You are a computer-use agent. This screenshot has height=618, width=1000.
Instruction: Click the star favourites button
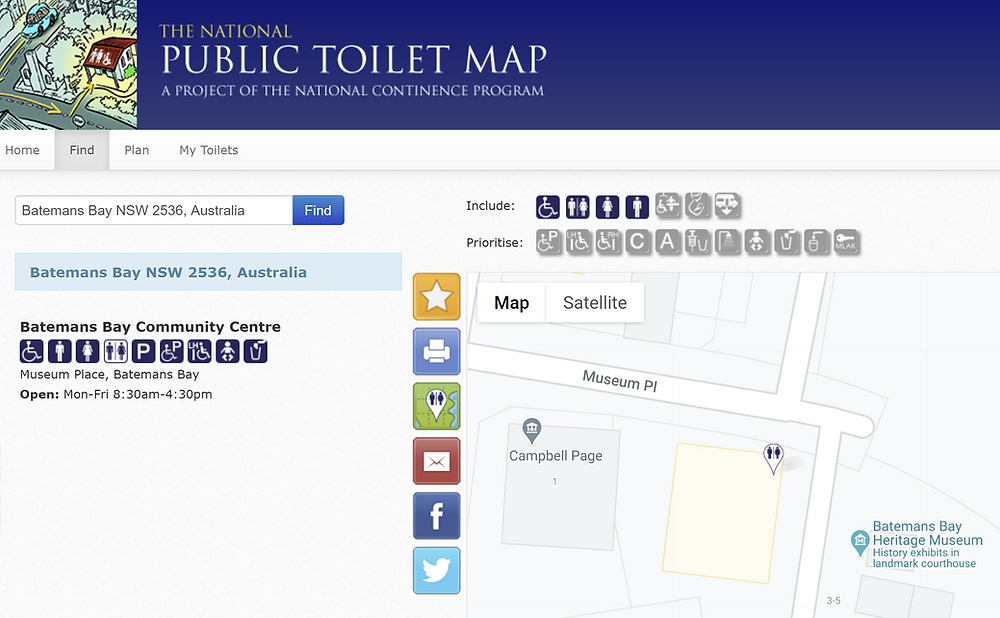pyautogui.click(x=436, y=297)
